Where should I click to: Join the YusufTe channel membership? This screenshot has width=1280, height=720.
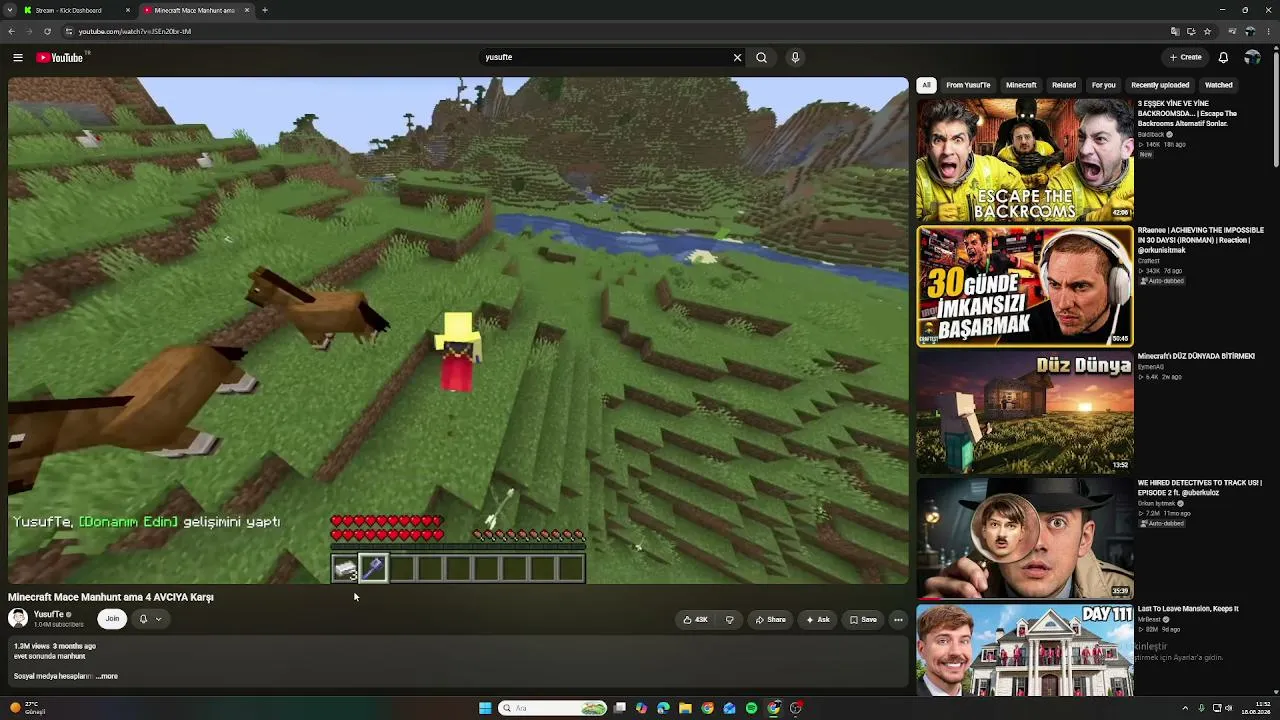(x=112, y=619)
